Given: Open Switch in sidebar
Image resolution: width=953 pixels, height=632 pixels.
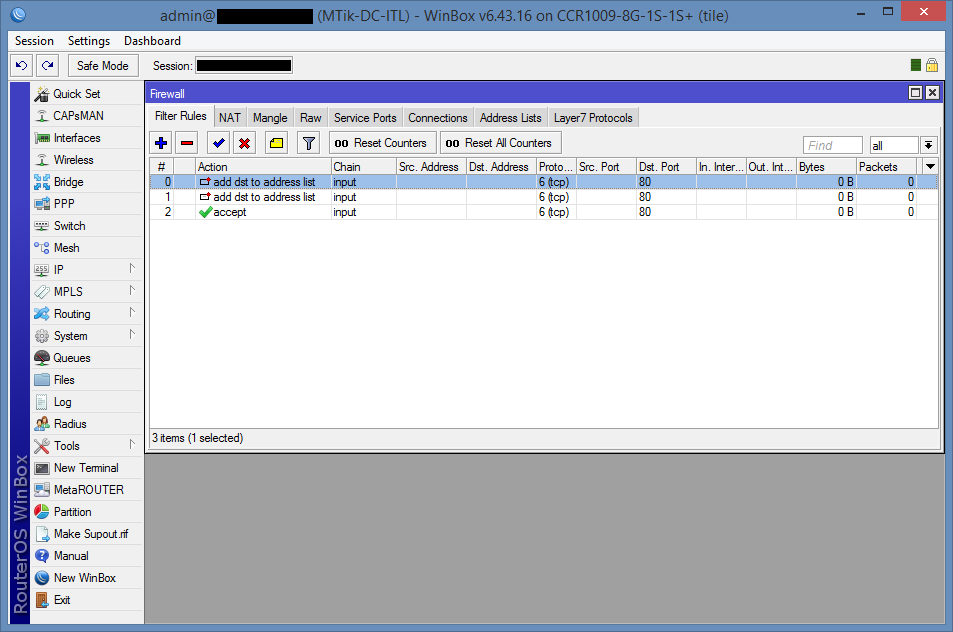Looking at the screenshot, I should 87,225.
